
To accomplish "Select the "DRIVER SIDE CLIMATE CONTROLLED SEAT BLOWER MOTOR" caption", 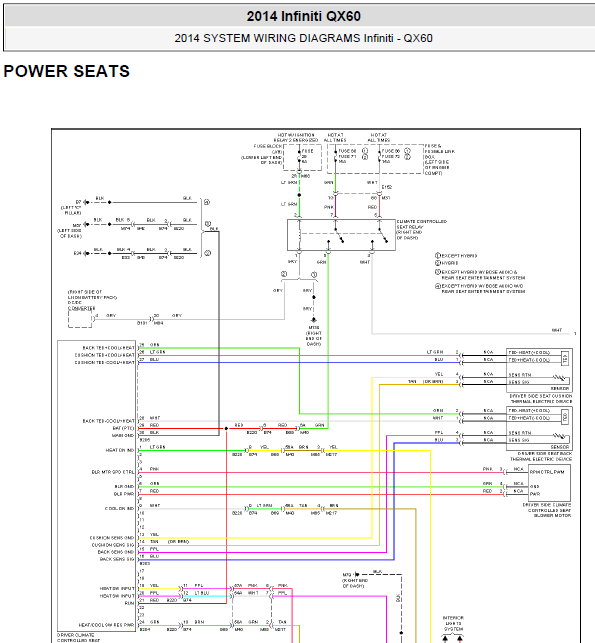I will (x=547, y=510).
